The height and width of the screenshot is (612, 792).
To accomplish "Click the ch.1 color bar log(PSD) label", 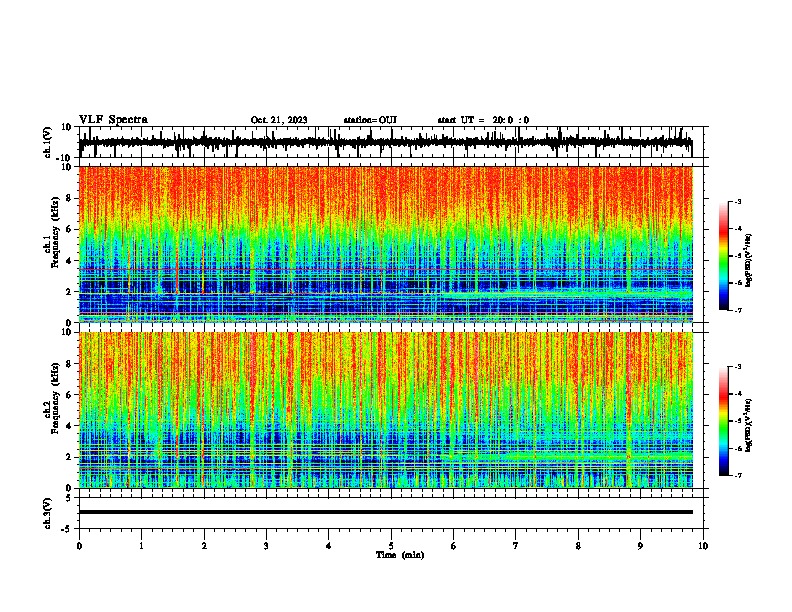I will click(749, 261).
